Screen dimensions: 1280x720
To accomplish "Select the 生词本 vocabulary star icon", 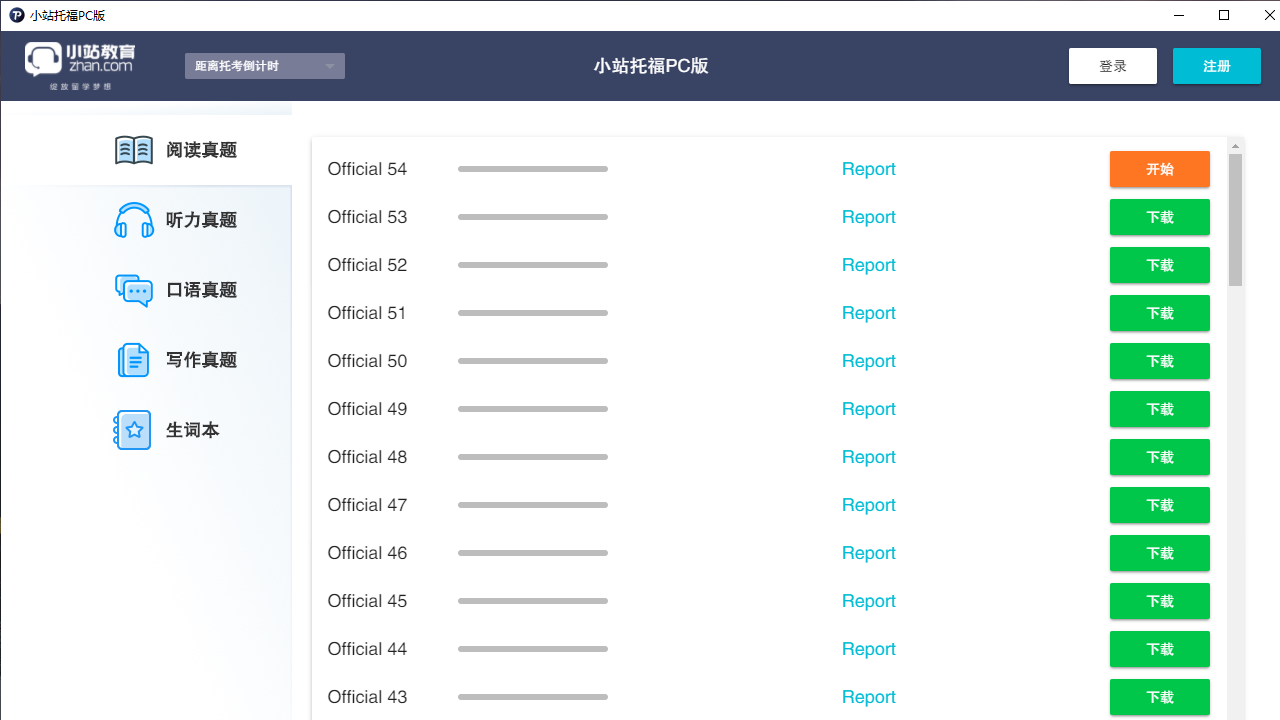I will [x=133, y=429].
